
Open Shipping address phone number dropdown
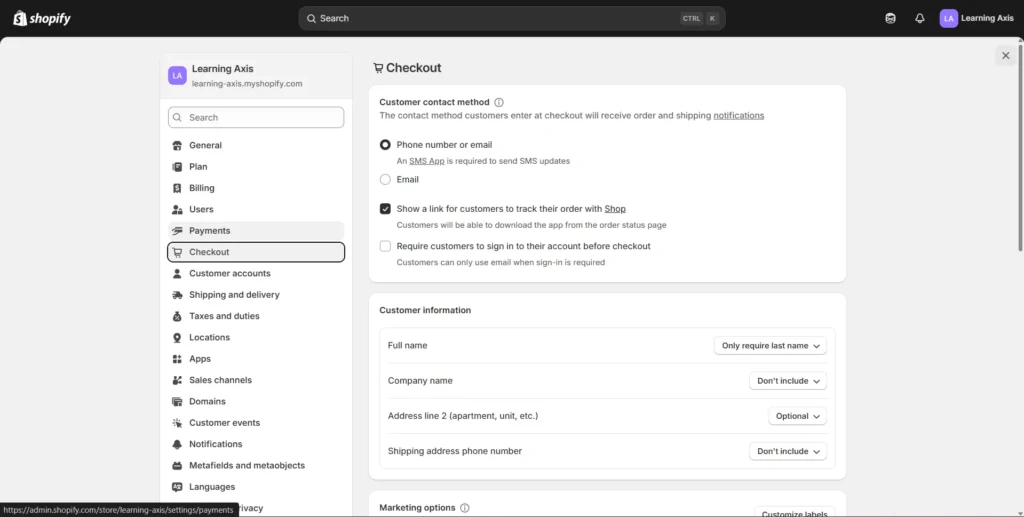pyautogui.click(x=788, y=452)
